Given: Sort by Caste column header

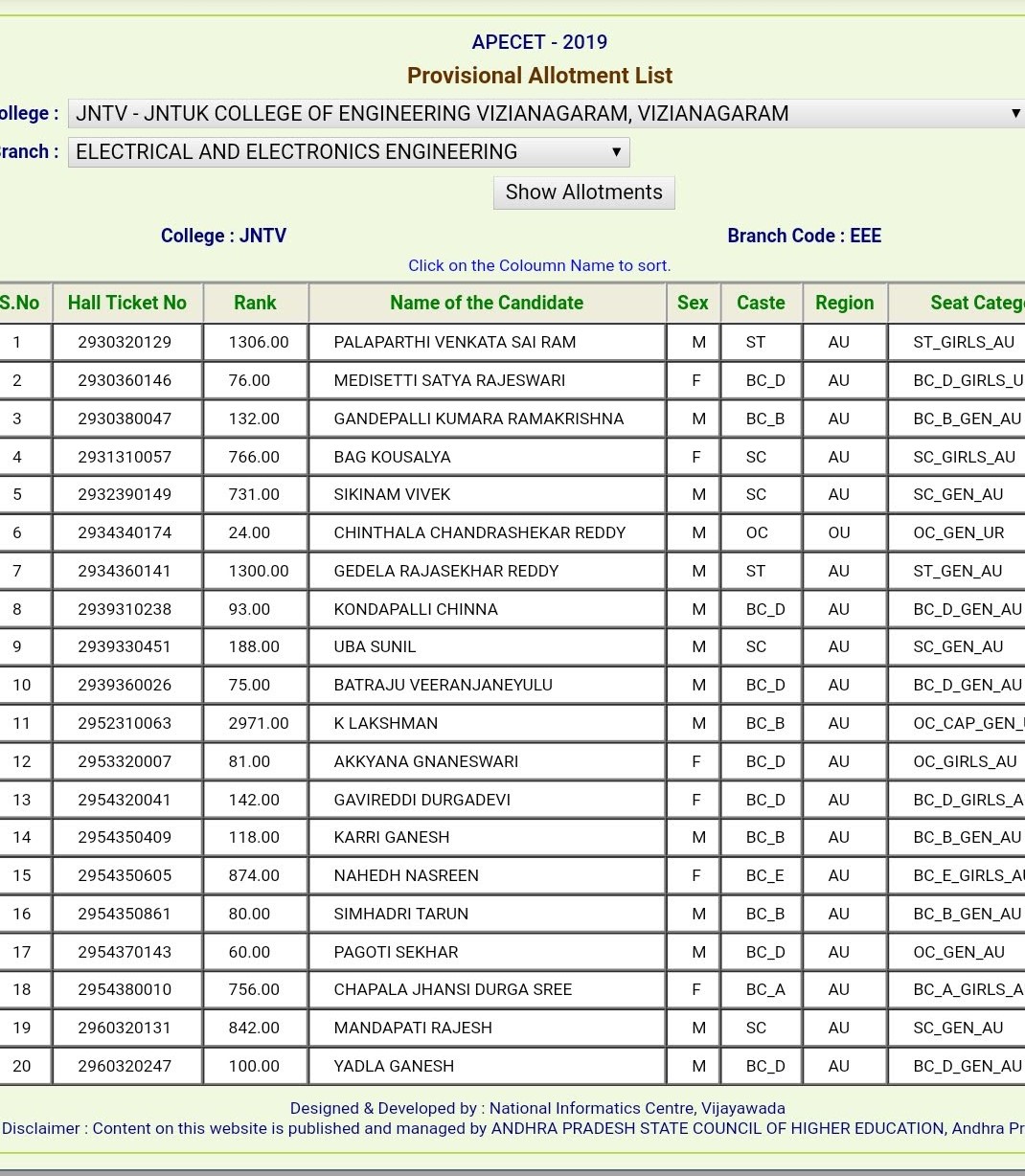Looking at the screenshot, I should [761, 303].
